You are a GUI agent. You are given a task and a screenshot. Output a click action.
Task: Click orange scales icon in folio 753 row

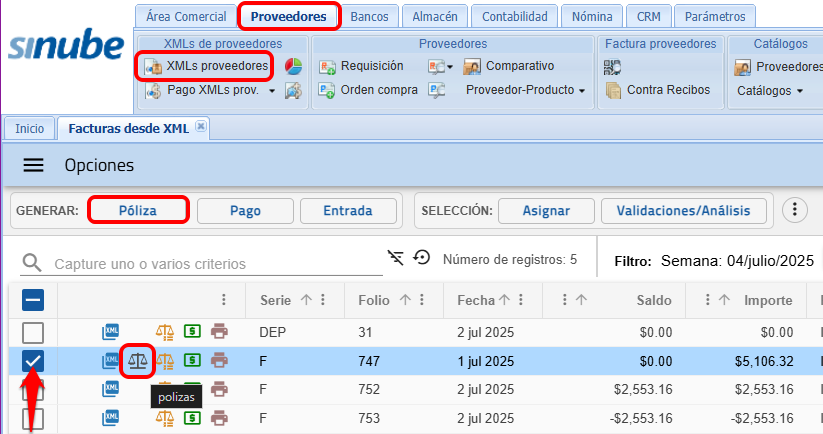(165, 418)
